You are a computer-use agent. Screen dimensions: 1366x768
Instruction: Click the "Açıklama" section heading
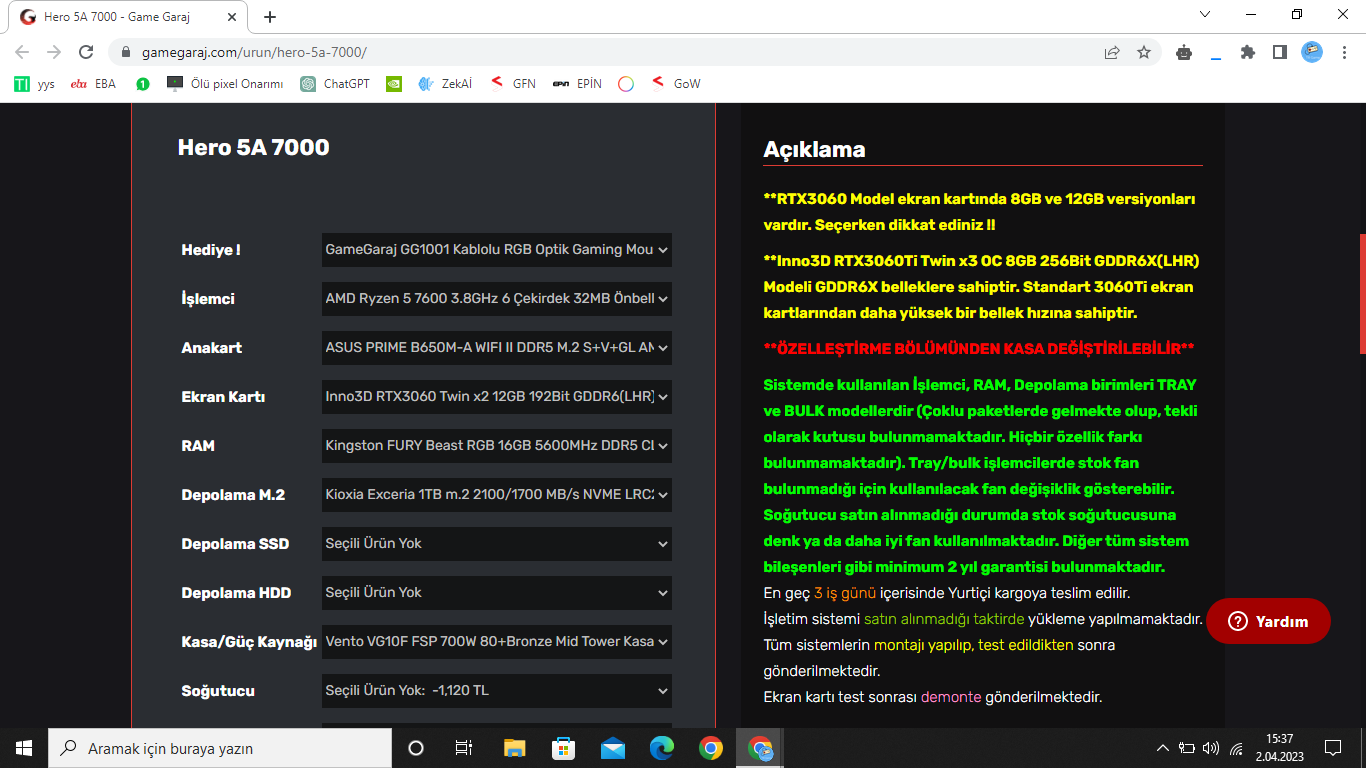(814, 150)
